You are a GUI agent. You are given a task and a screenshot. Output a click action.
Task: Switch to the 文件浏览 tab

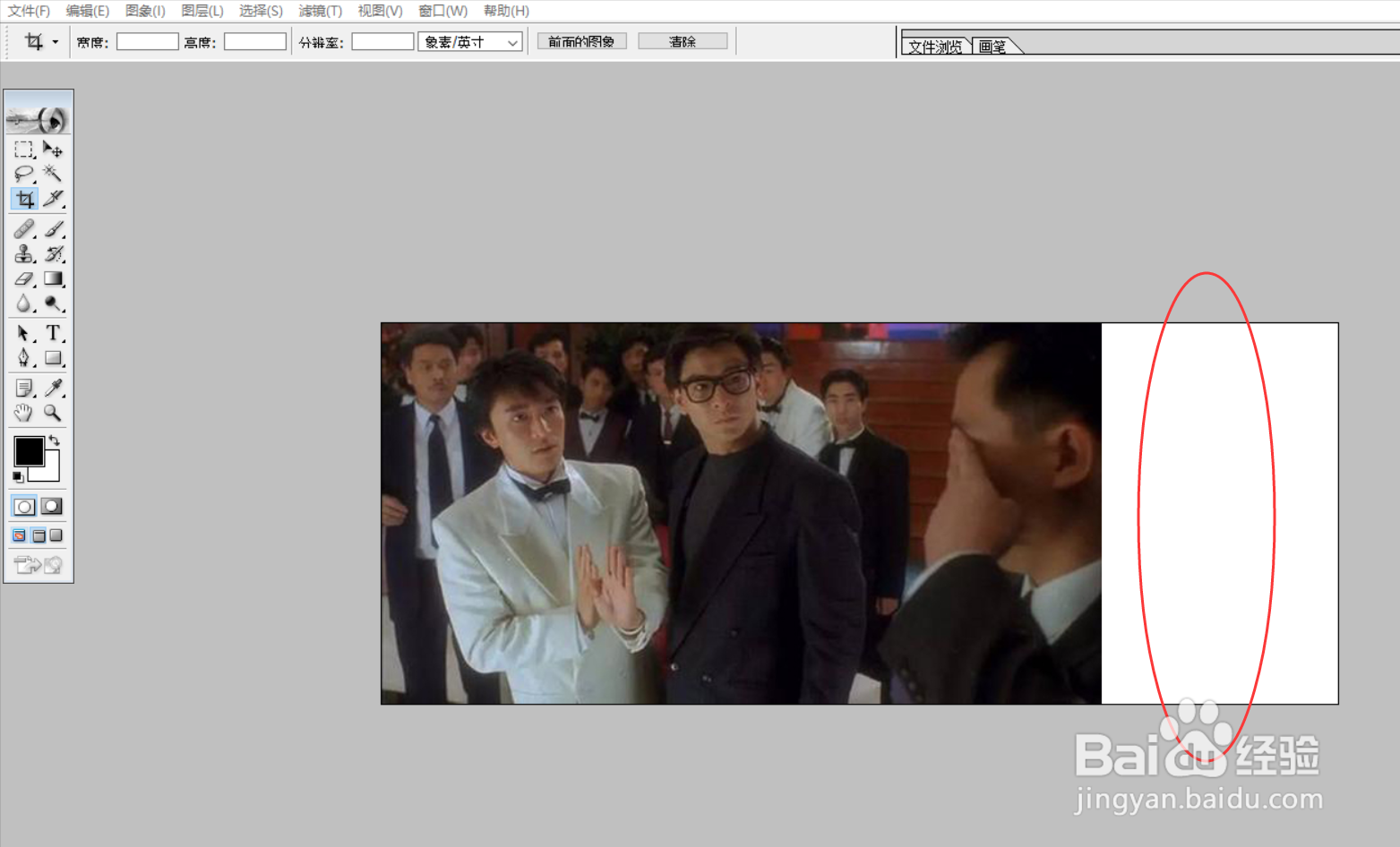935,47
